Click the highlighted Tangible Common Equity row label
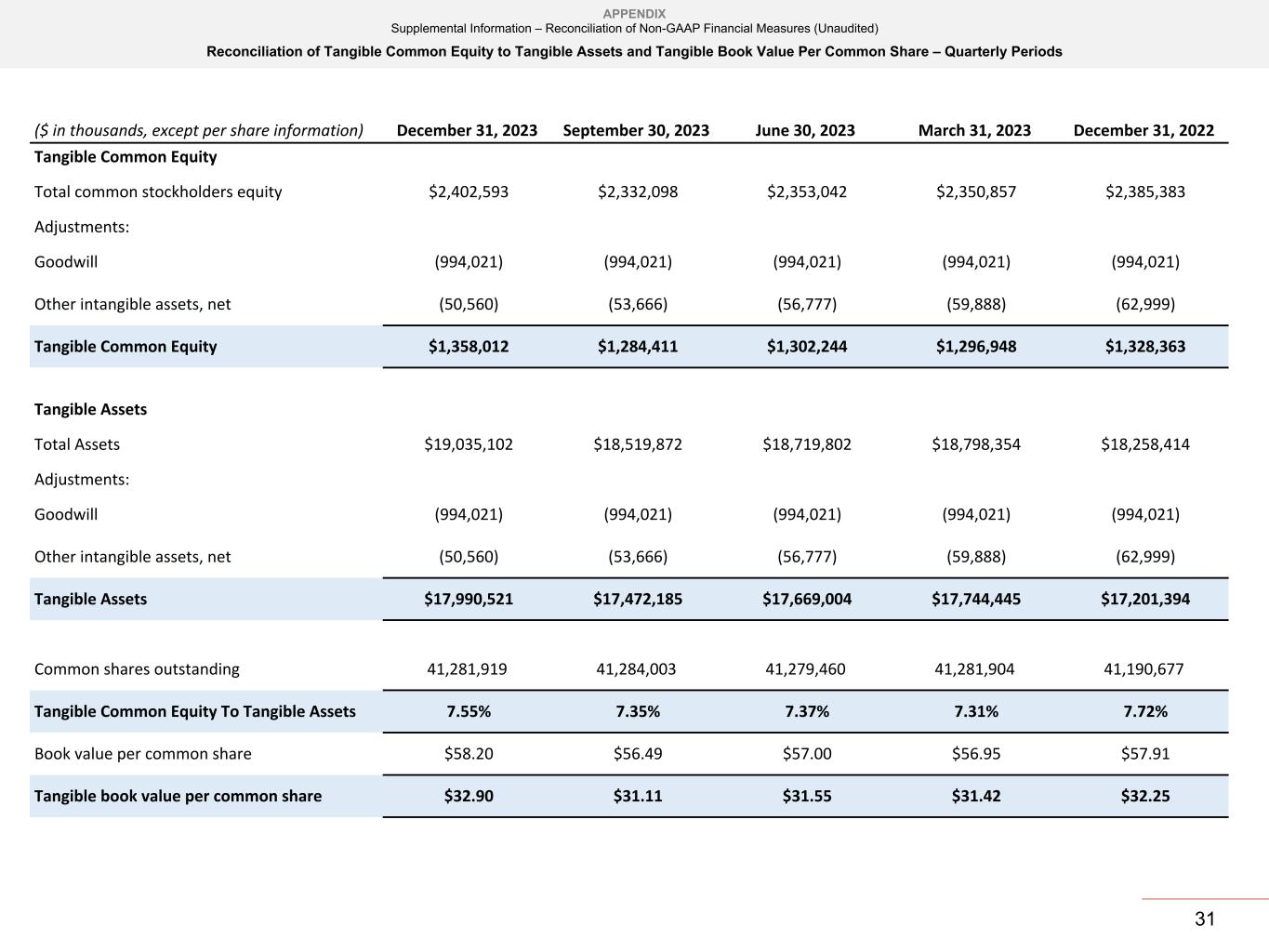The image size is (1269, 952). click(126, 347)
